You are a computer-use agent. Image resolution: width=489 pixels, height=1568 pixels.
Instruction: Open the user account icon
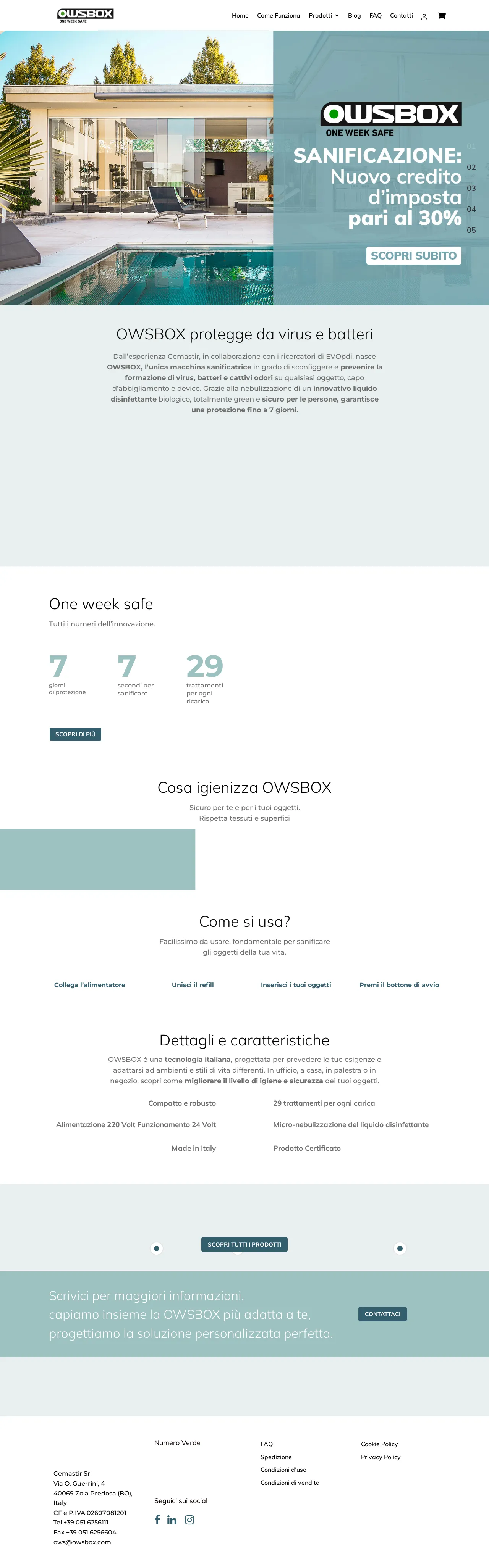424,16
